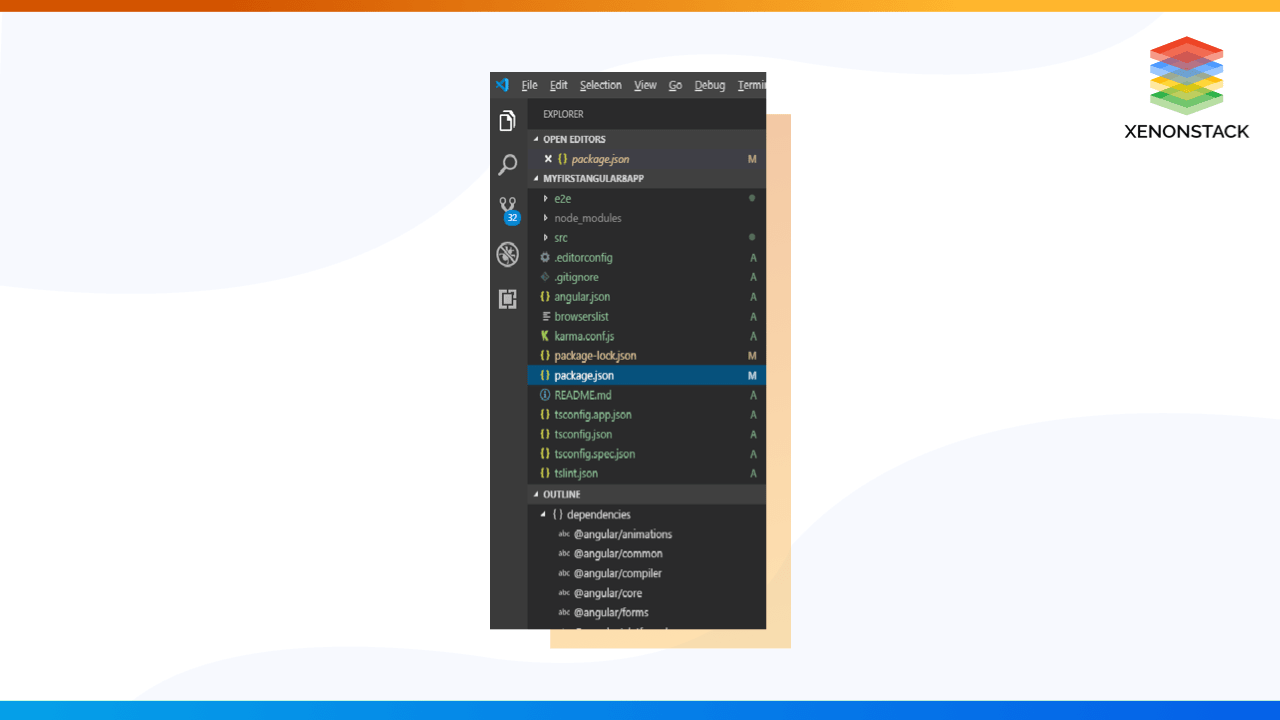This screenshot has height=720, width=1280.
Task: Open the angular.json file
Action: tap(582, 297)
